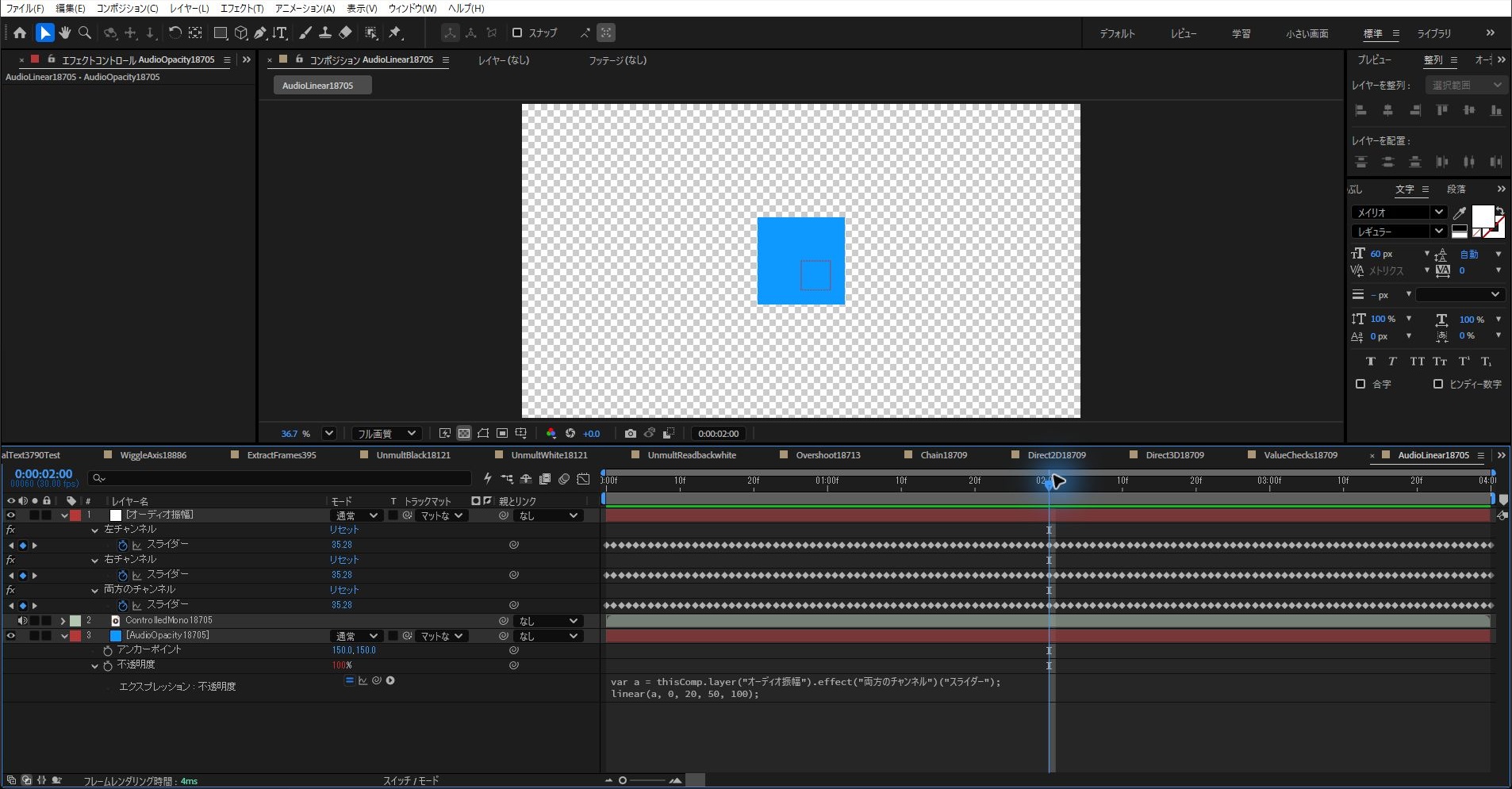
Task: Select the Rotation tool
Action: click(x=175, y=33)
